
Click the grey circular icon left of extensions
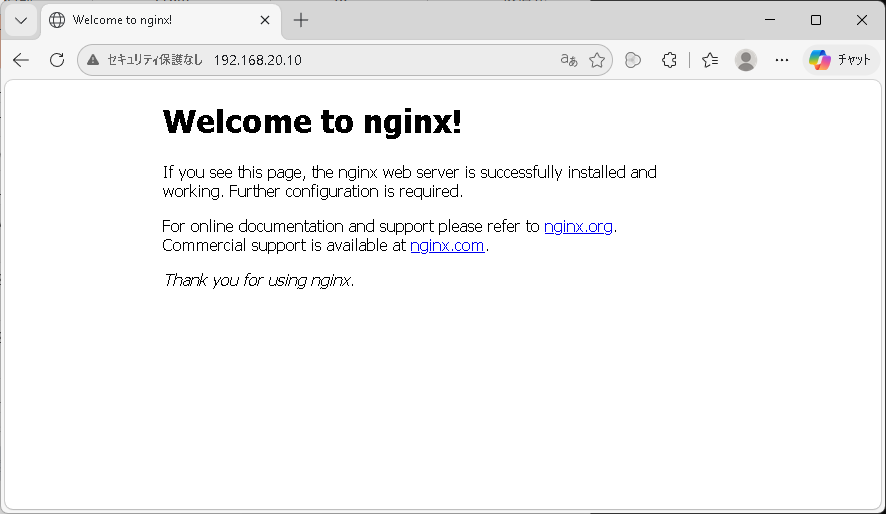coord(633,60)
